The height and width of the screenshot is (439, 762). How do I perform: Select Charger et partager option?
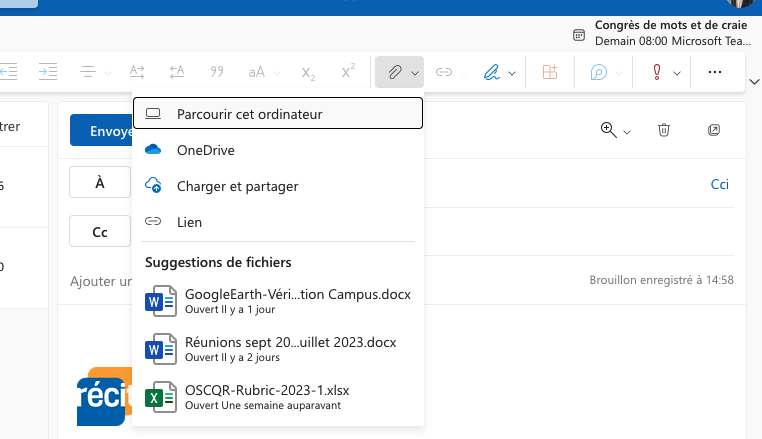coord(277,186)
